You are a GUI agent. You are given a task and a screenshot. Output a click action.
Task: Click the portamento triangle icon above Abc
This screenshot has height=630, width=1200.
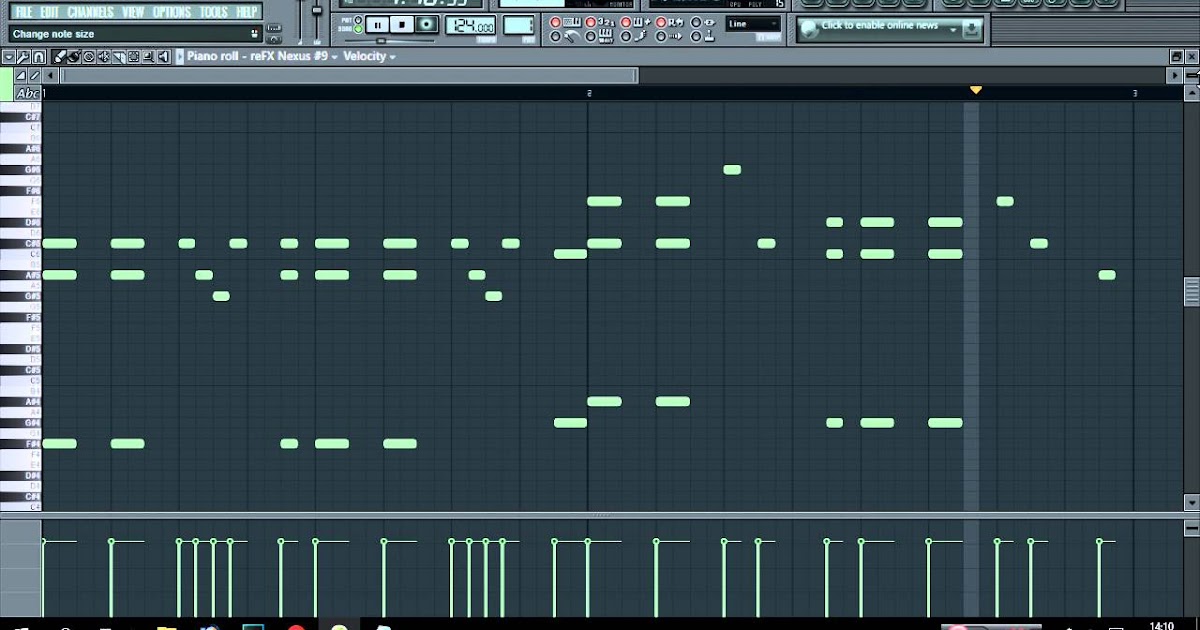click(x=20, y=75)
